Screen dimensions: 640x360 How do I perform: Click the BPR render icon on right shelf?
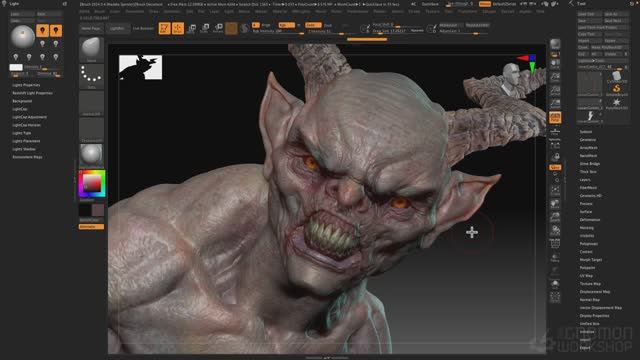(x=555, y=44)
